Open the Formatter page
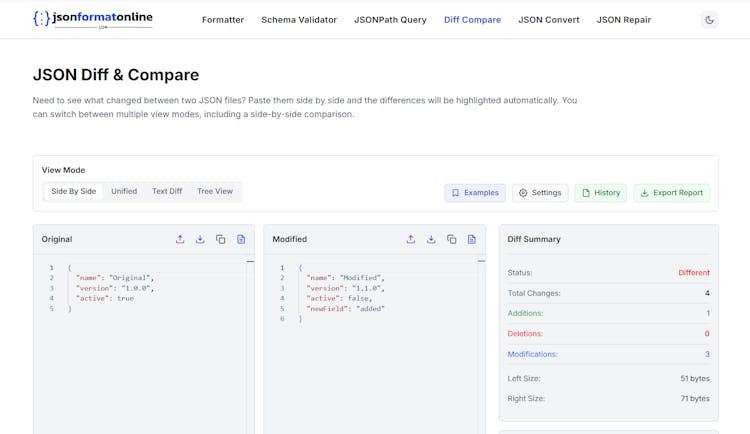Viewport: 750px width, 434px height. point(223,20)
